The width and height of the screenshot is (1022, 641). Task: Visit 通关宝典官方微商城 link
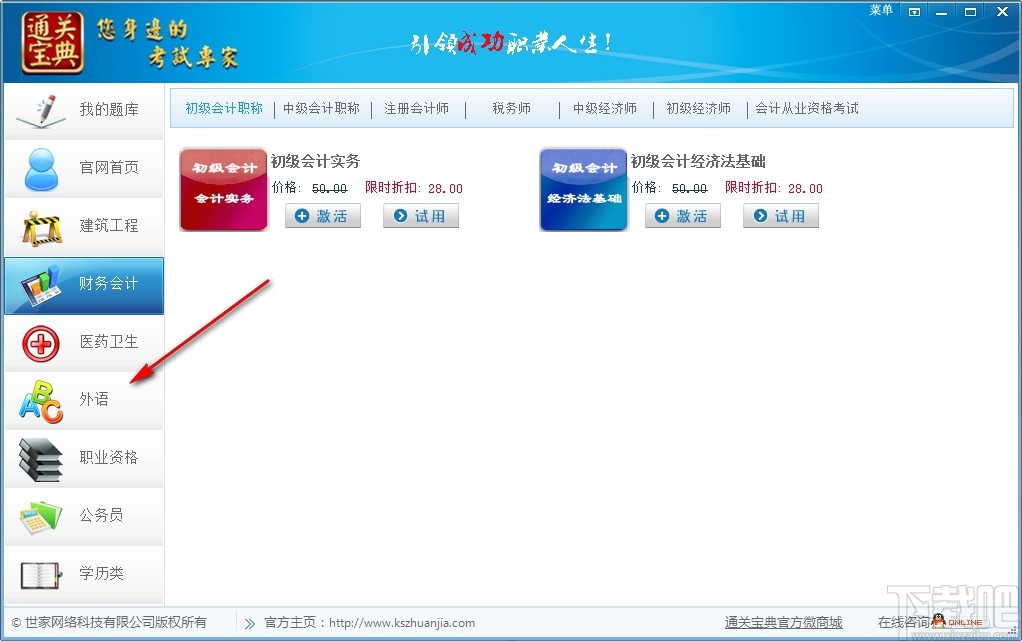tap(784, 622)
